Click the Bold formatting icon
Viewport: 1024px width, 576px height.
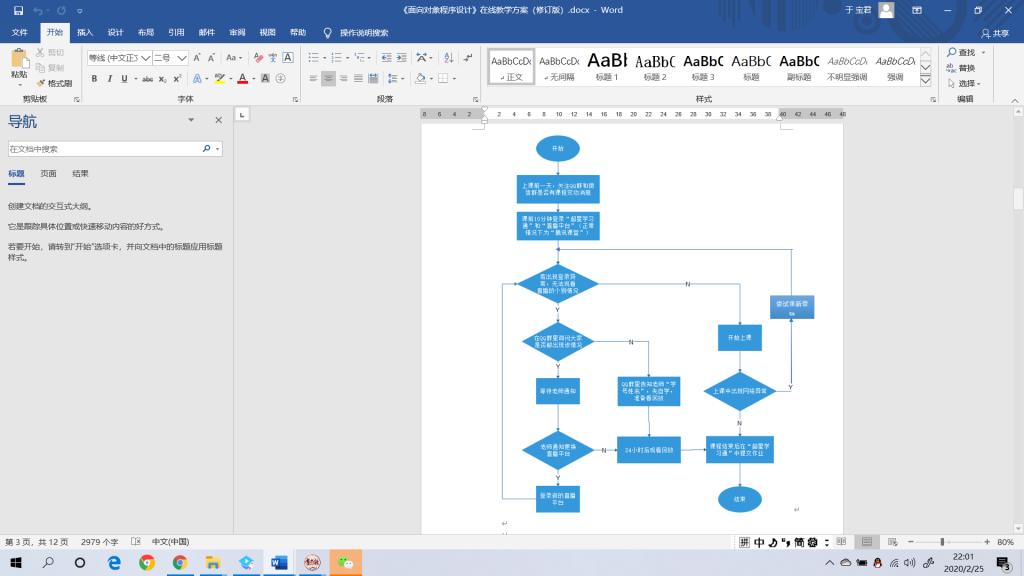(95, 78)
